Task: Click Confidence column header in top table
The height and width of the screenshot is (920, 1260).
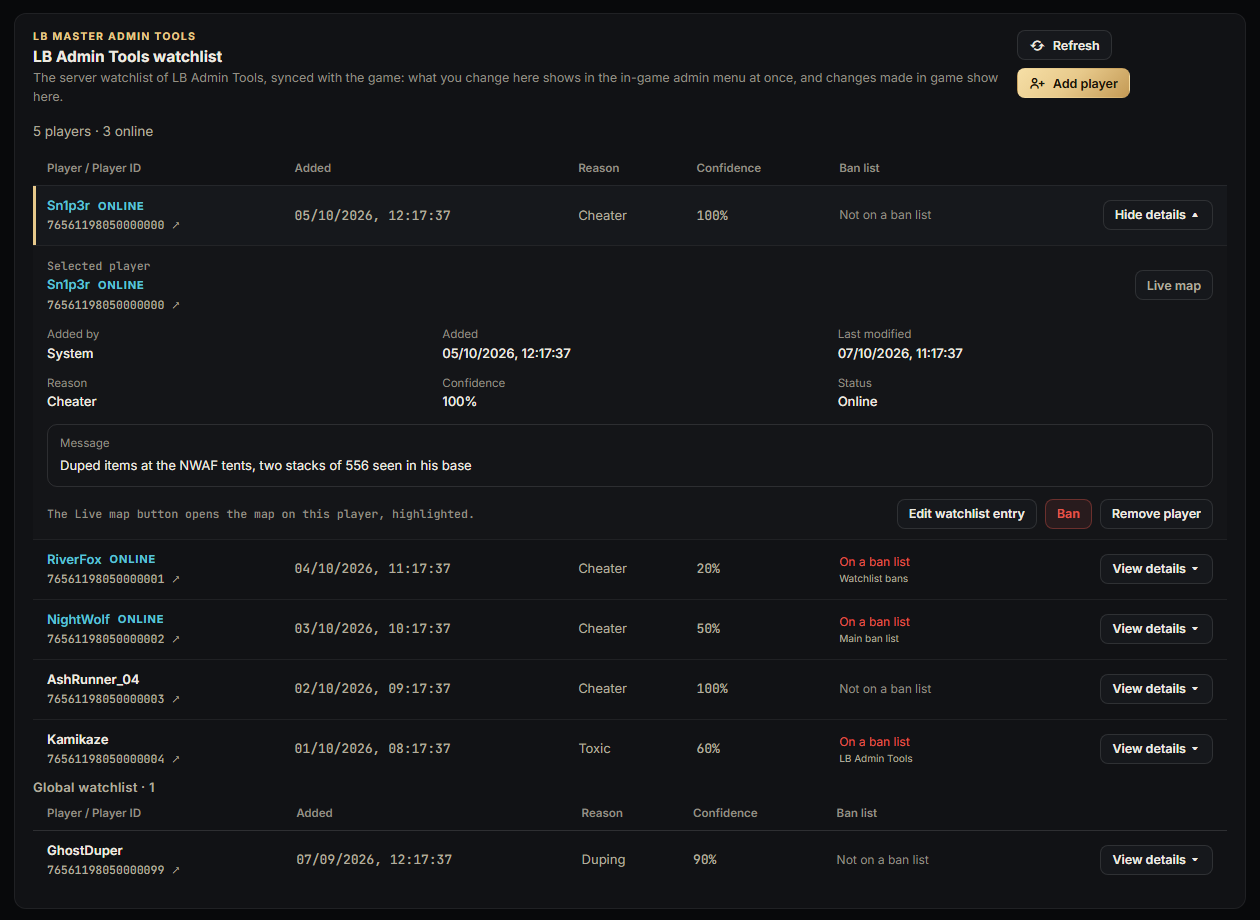Action: coord(729,168)
